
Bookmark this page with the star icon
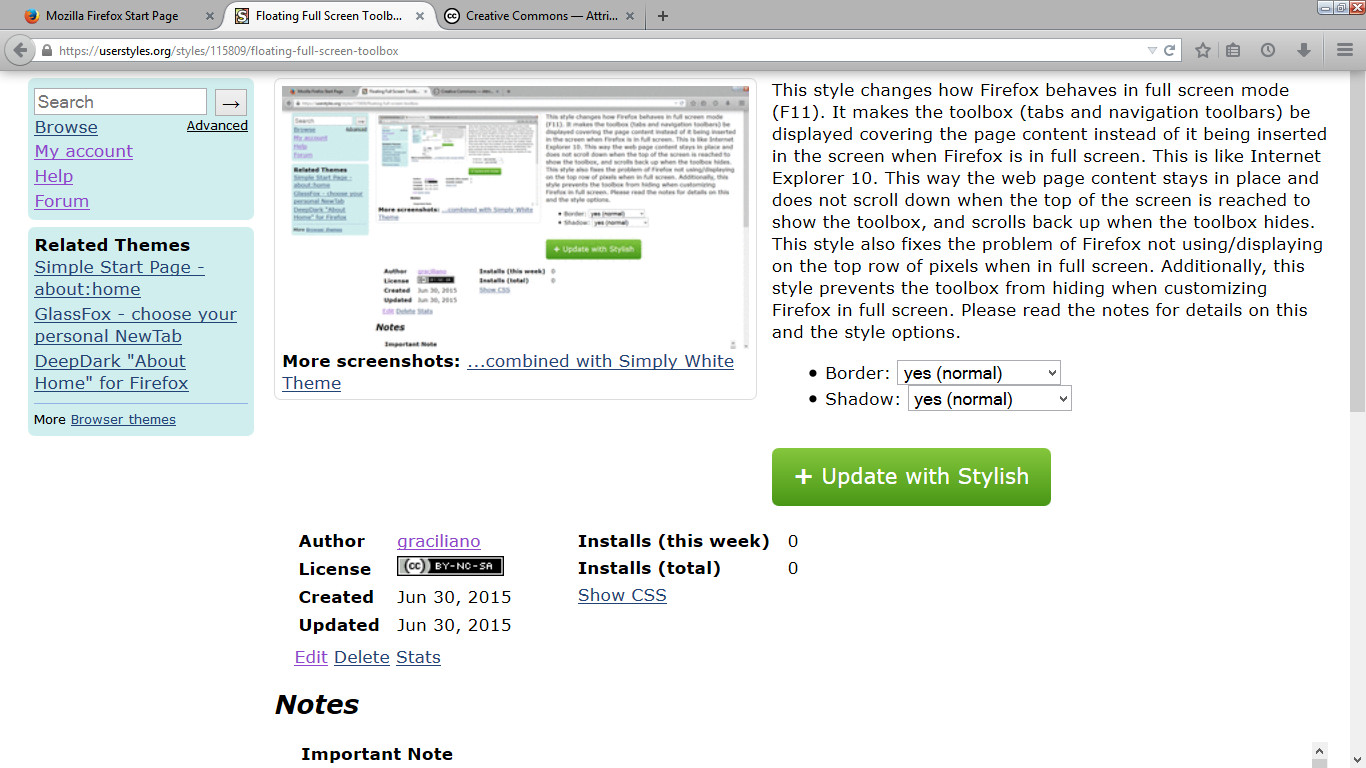click(1203, 50)
